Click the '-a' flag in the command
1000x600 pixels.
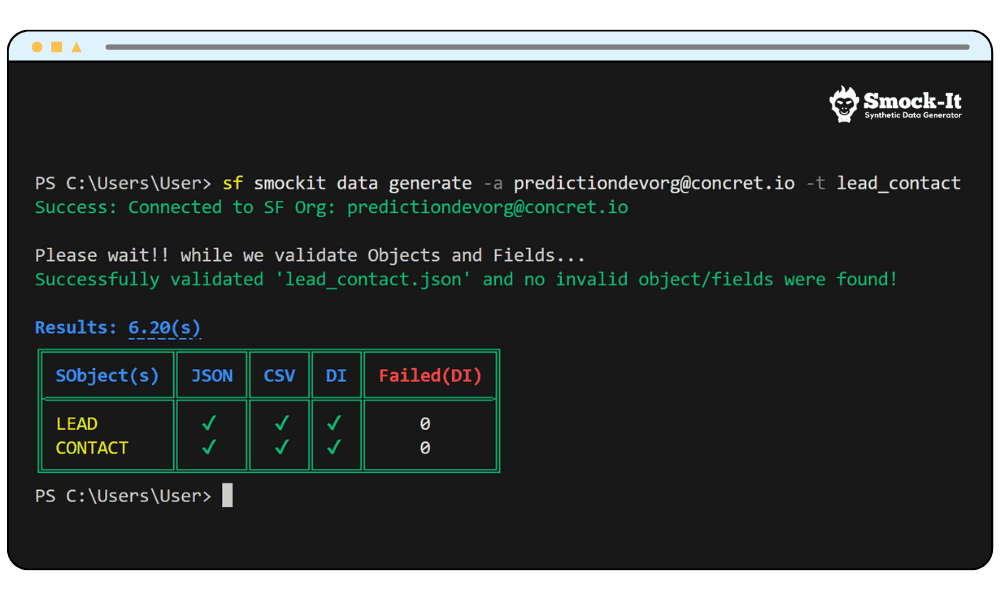click(493, 184)
